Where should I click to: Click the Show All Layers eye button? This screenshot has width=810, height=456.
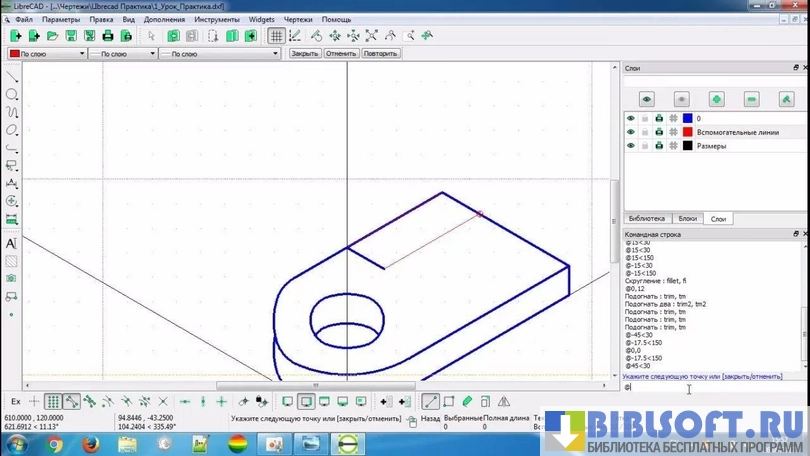pos(647,99)
